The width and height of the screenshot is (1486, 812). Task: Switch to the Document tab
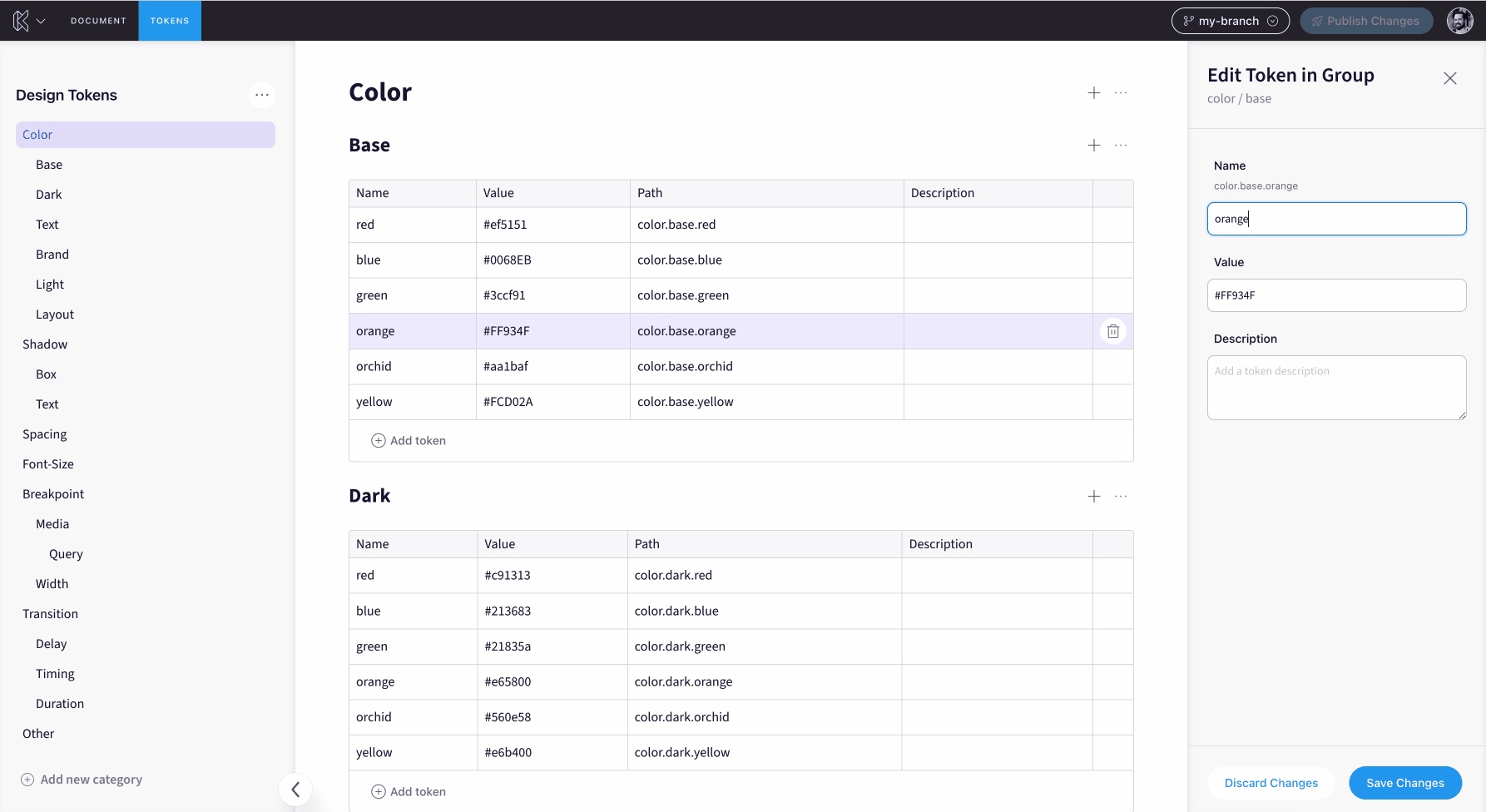tap(98, 21)
